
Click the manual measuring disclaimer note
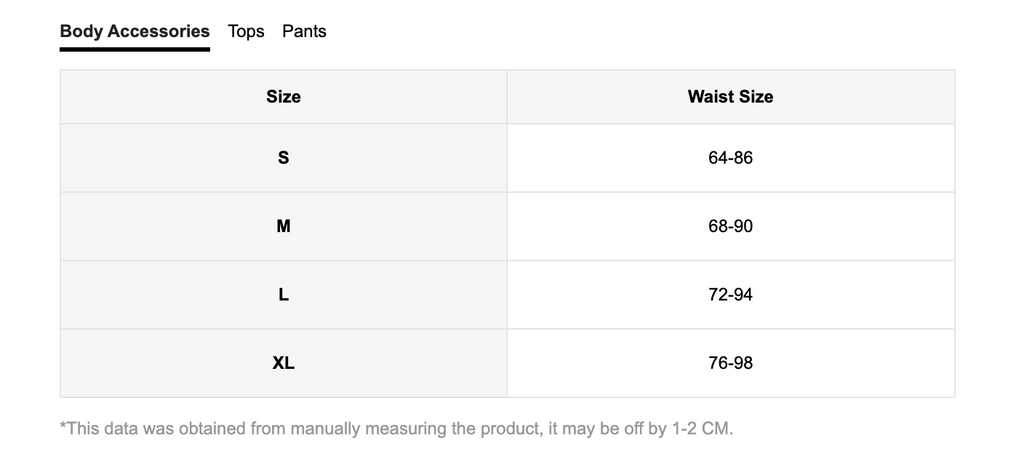396,429
